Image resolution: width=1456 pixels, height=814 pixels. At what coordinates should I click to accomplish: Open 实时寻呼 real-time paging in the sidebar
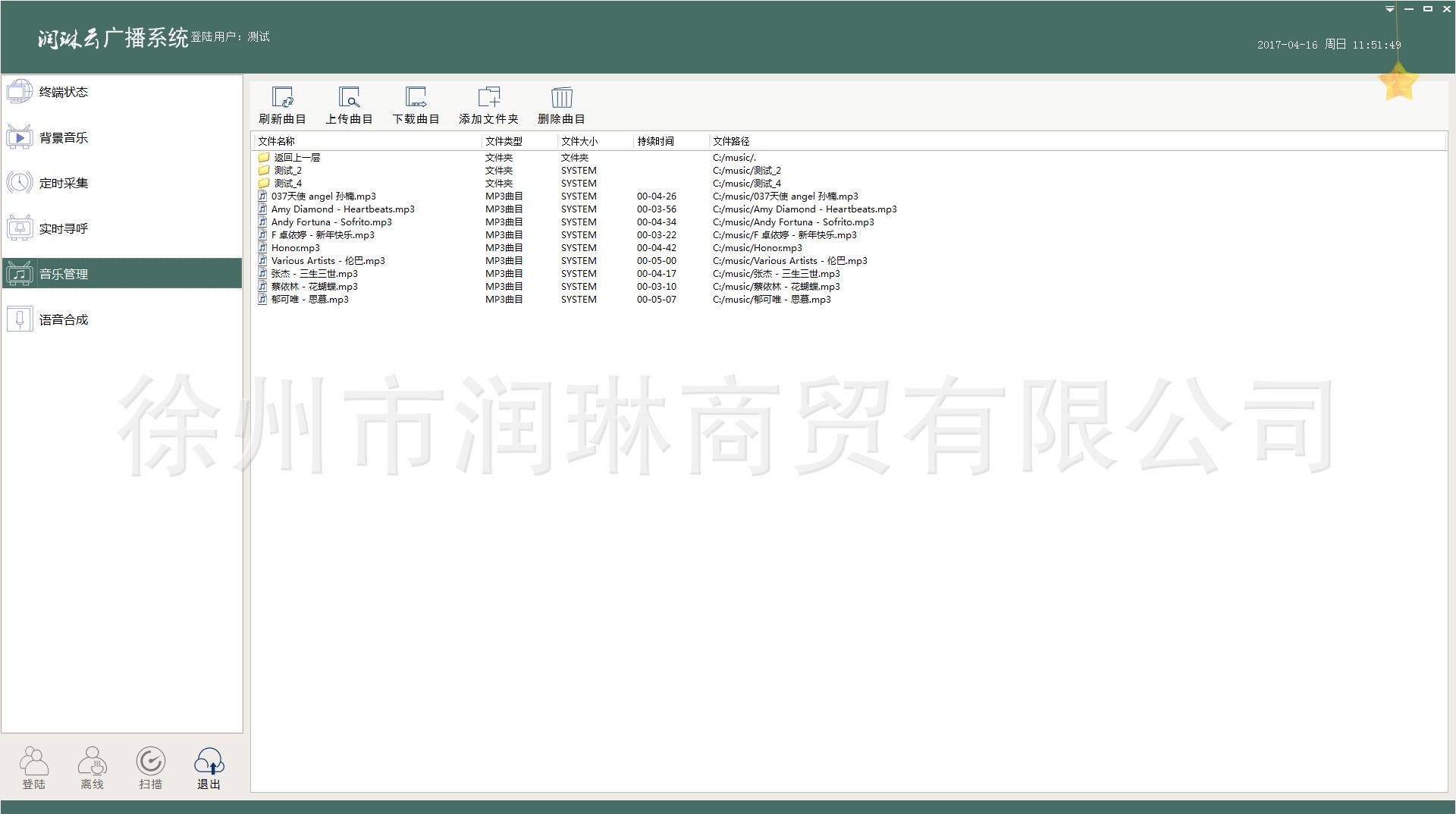click(122, 228)
